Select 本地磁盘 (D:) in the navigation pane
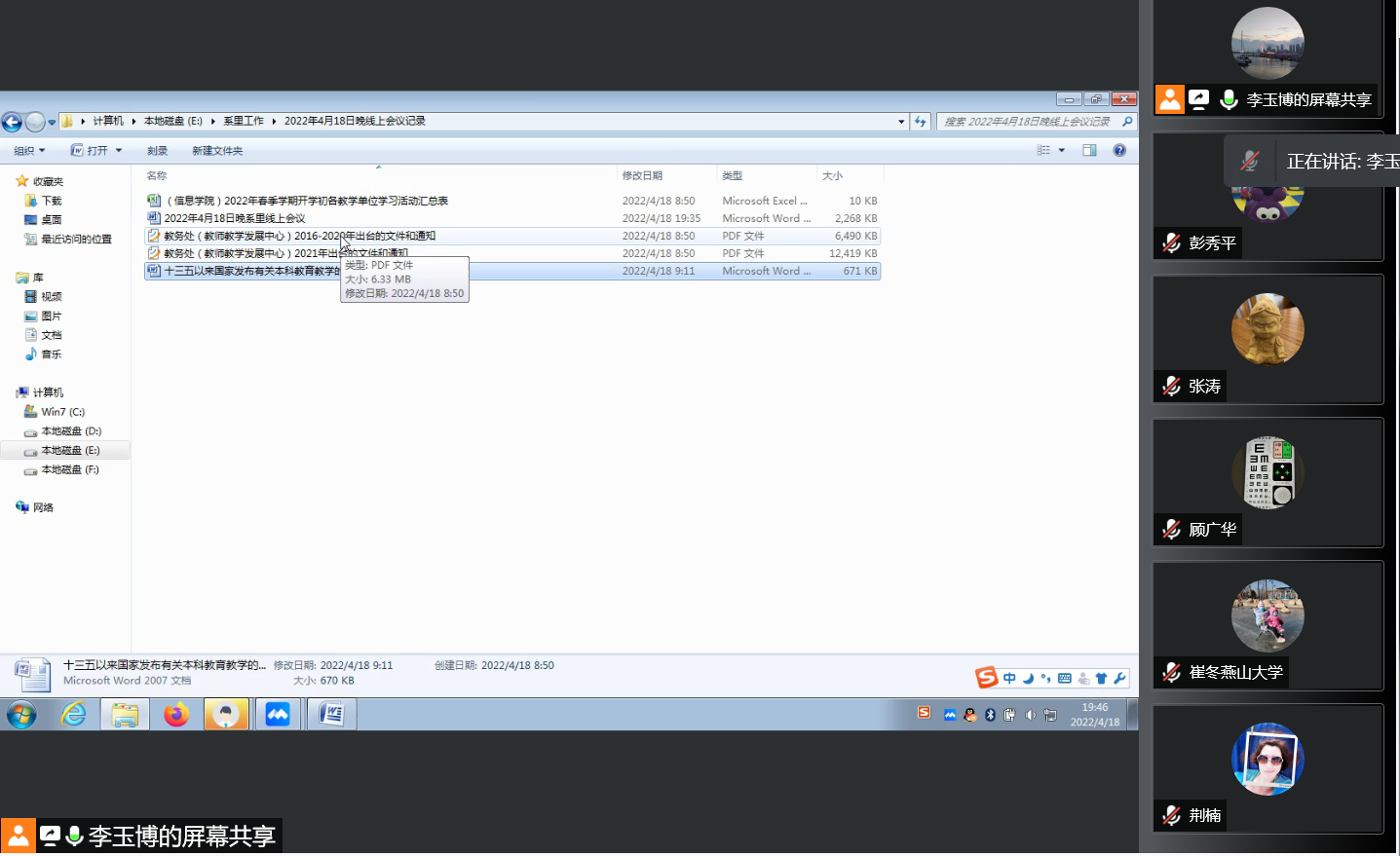Viewport: 1400px width, 856px height. pyautogui.click(x=71, y=431)
